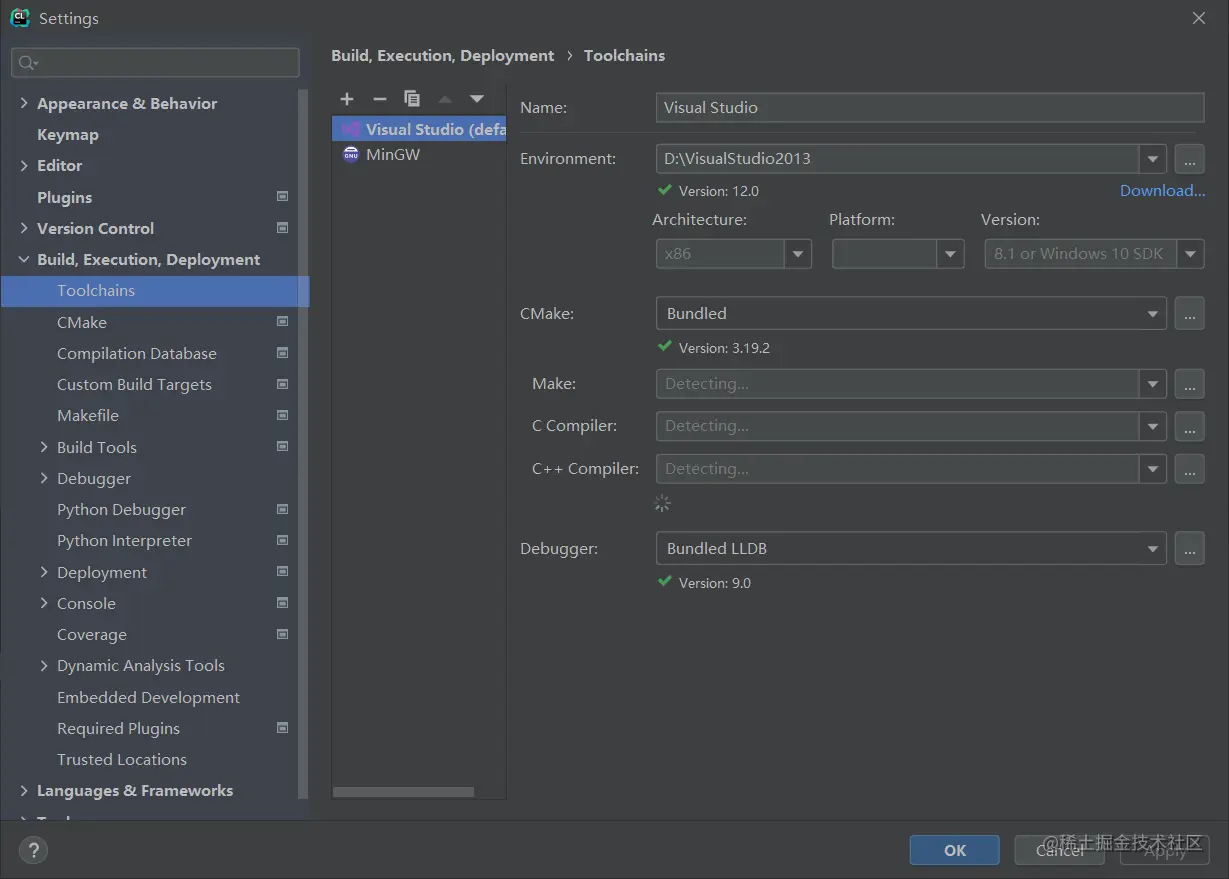
Task: Go to Build, Execution, Deployment breadcrumb
Action: (442, 55)
